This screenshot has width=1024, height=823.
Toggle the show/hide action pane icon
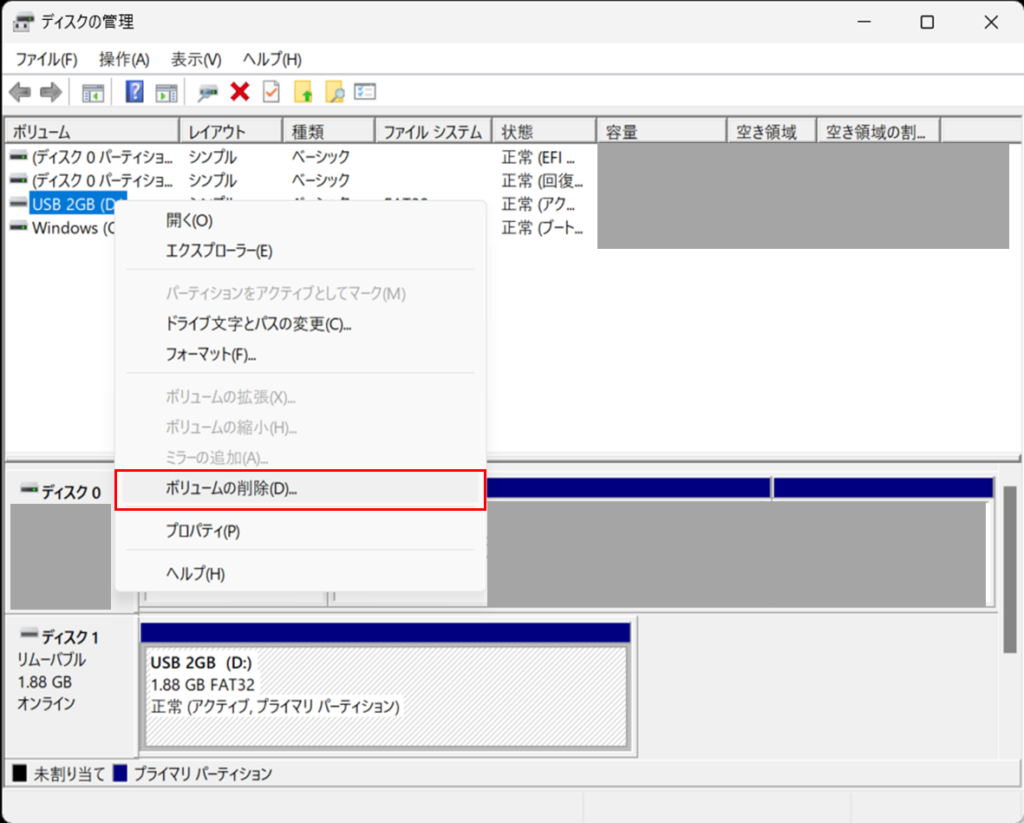pyautogui.click(x=166, y=93)
